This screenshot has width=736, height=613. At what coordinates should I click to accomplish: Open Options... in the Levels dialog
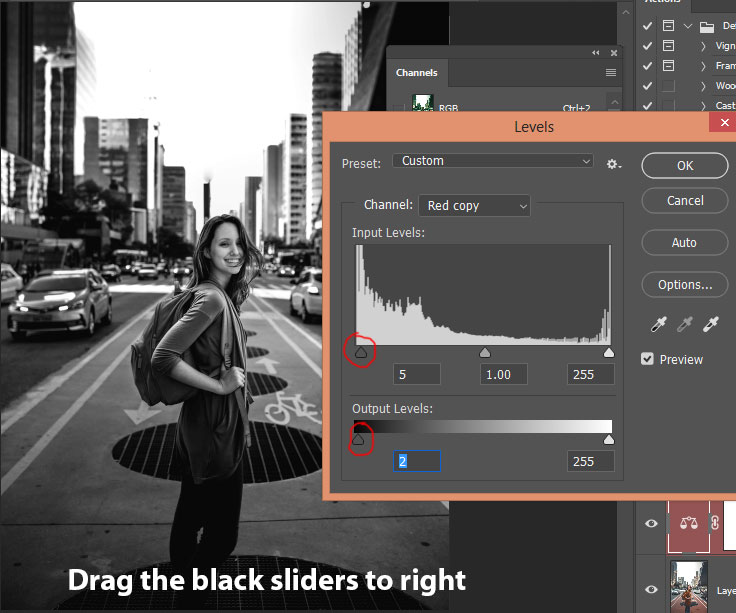coord(685,284)
